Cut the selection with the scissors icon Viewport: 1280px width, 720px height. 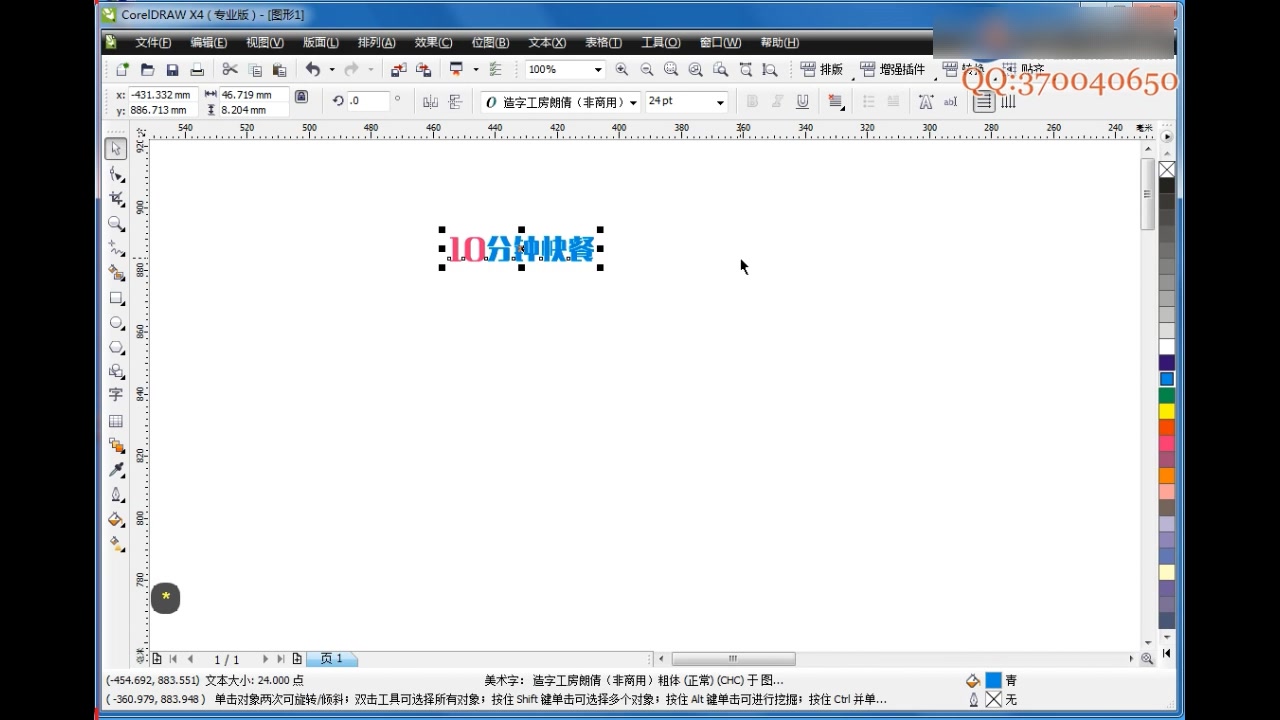point(230,70)
